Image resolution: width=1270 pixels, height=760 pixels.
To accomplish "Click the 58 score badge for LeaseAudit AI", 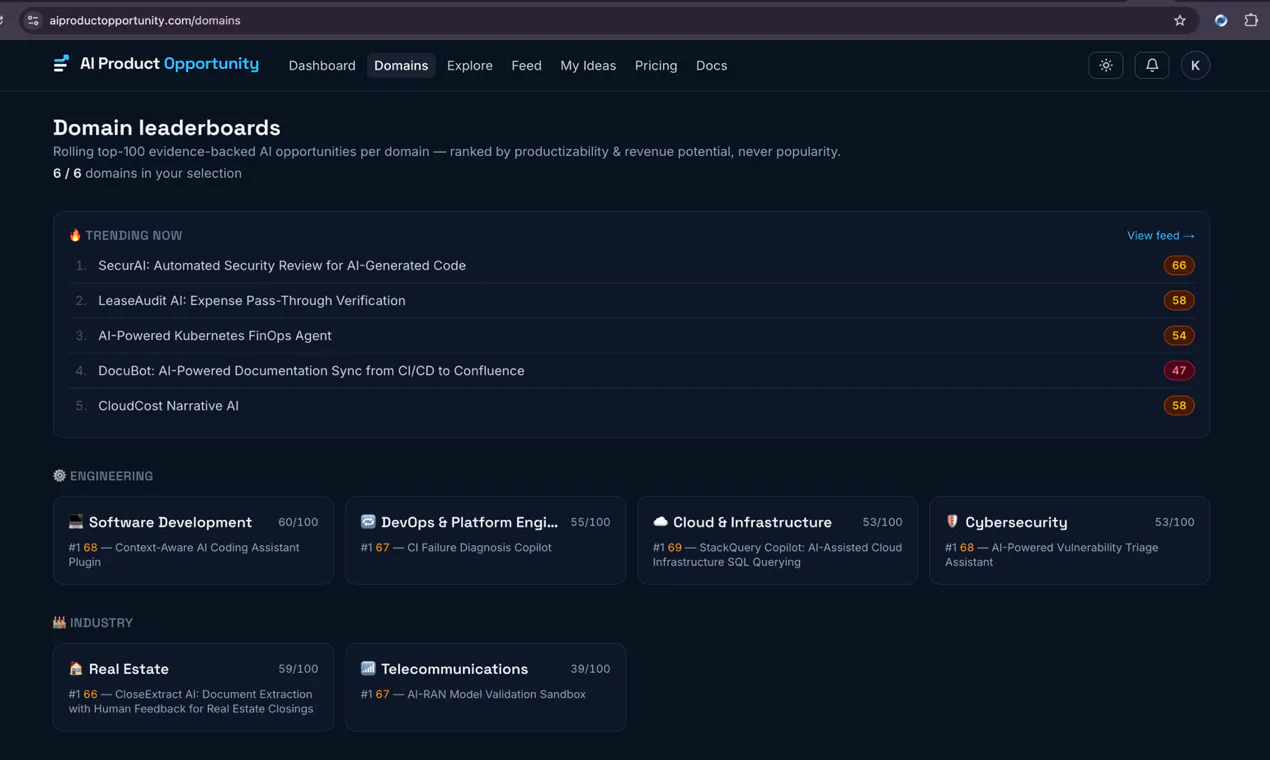I will tap(1179, 300).
